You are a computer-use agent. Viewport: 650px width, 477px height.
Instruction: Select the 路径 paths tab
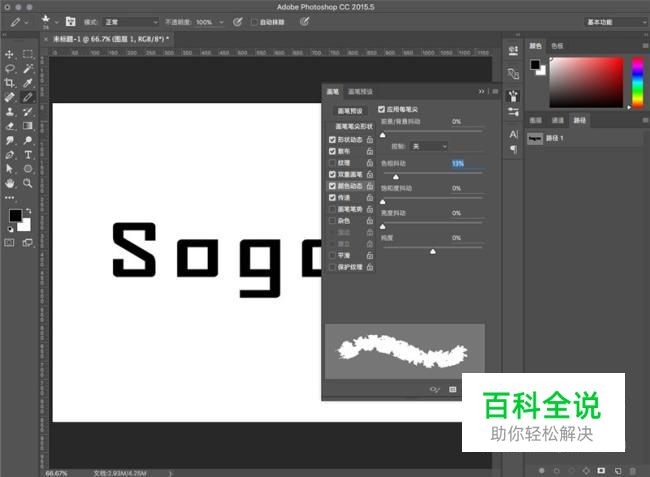580,121
